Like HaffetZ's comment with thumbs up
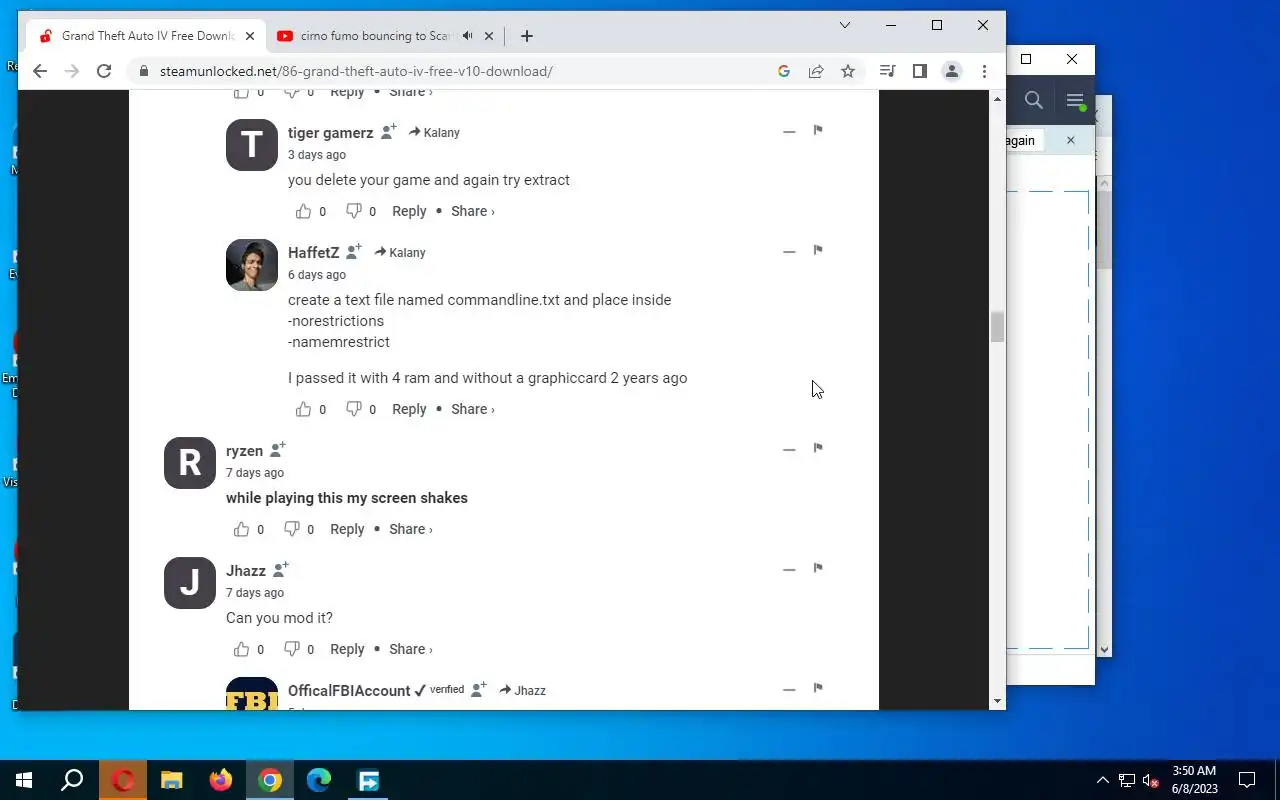The height and width of the screenshot is (800, 1280). click(303, 409)
